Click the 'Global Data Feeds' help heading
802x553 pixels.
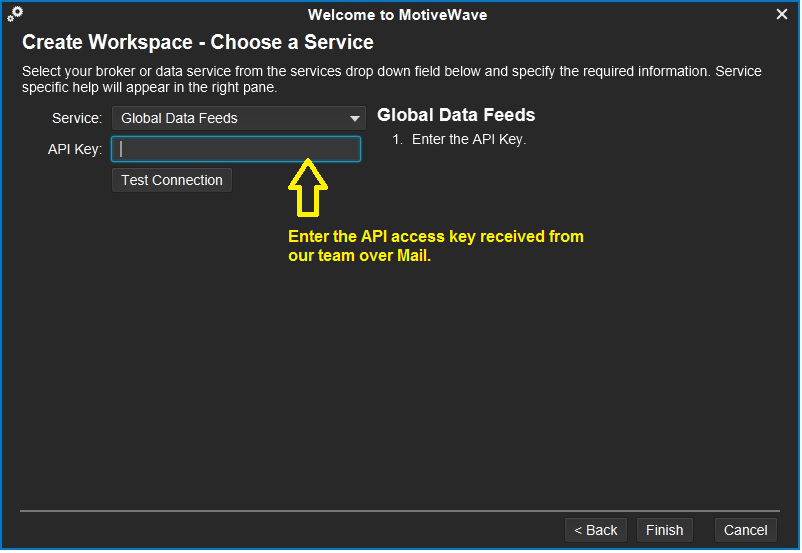coord(456,115)
